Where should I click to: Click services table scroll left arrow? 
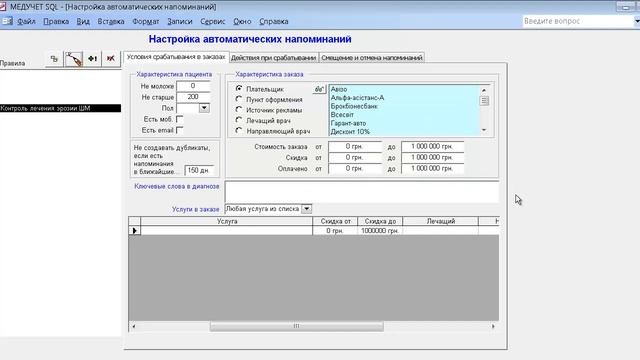134,326
